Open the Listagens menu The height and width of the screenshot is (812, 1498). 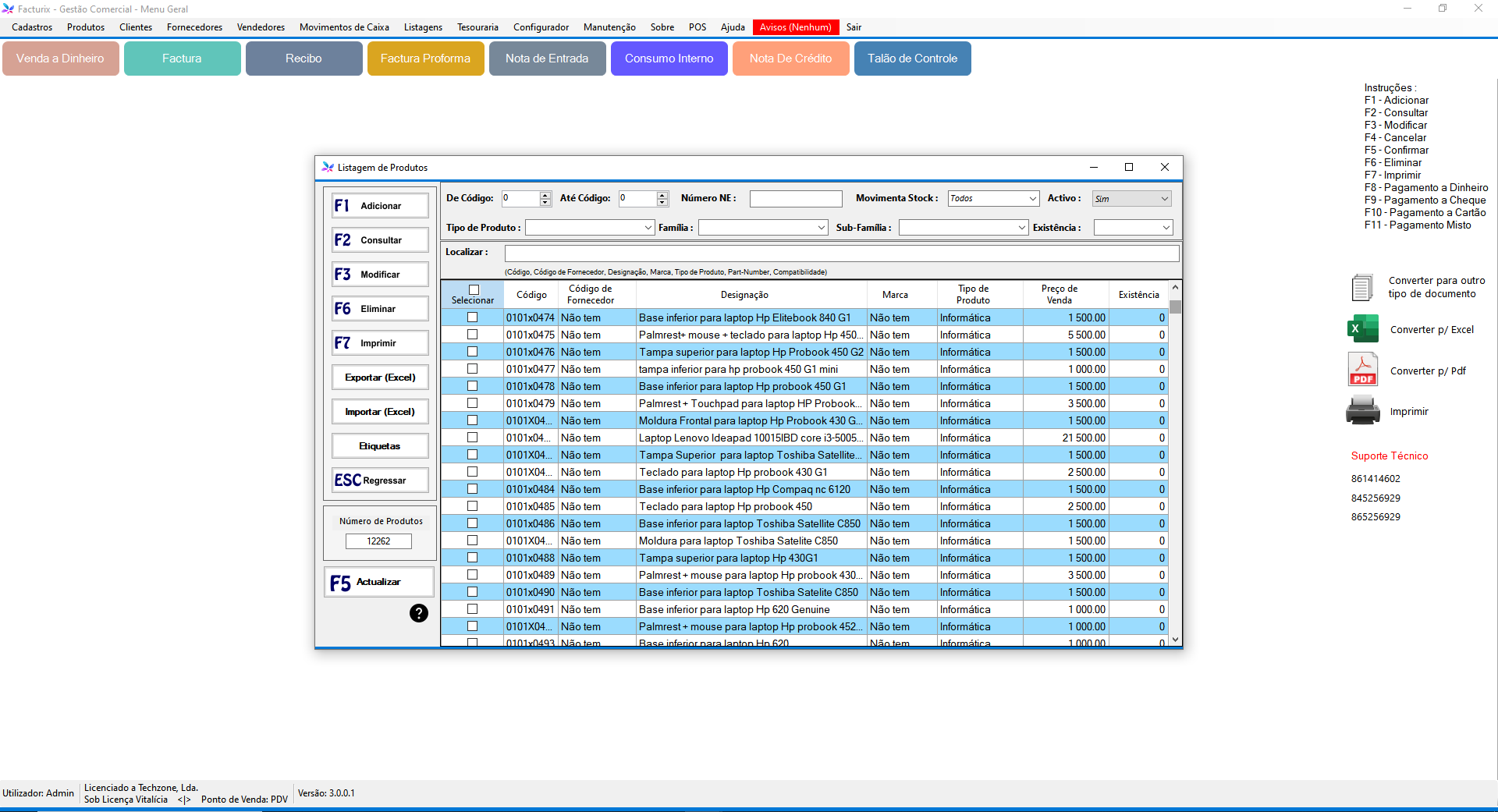423,27
